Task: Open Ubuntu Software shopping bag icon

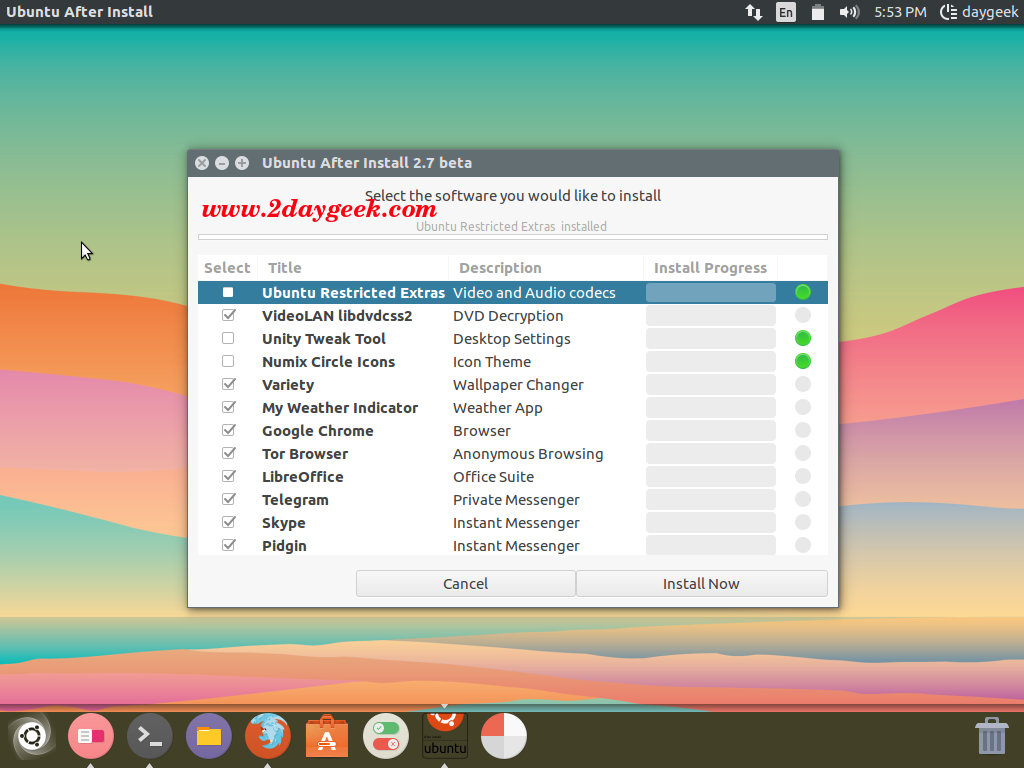Action: (327, 736)
